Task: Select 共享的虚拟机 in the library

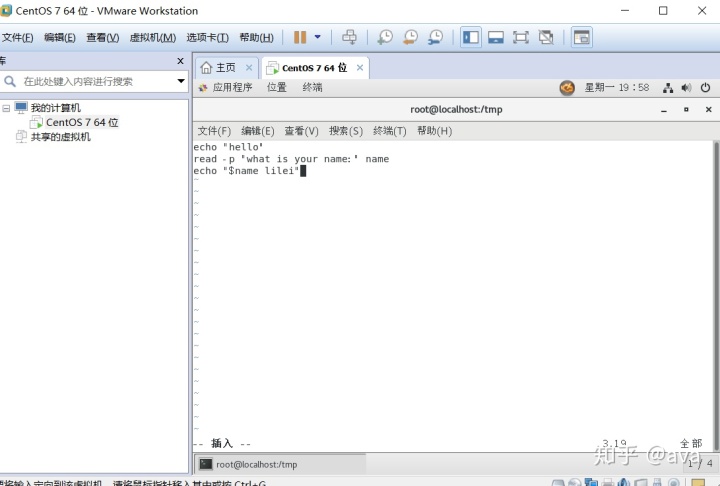Action: [x=61, y=137]
